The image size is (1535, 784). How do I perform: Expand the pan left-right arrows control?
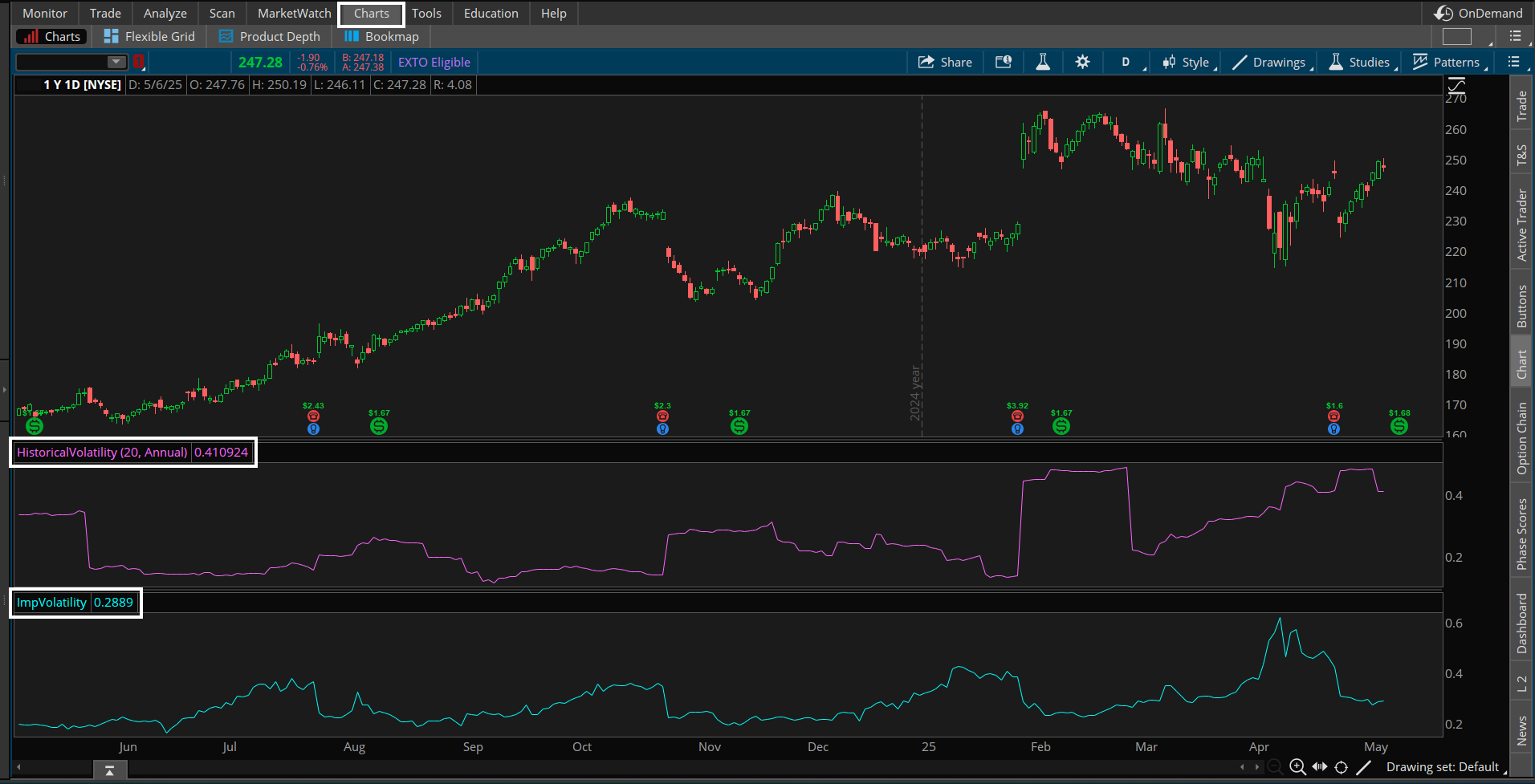(x=1320, y=767)
